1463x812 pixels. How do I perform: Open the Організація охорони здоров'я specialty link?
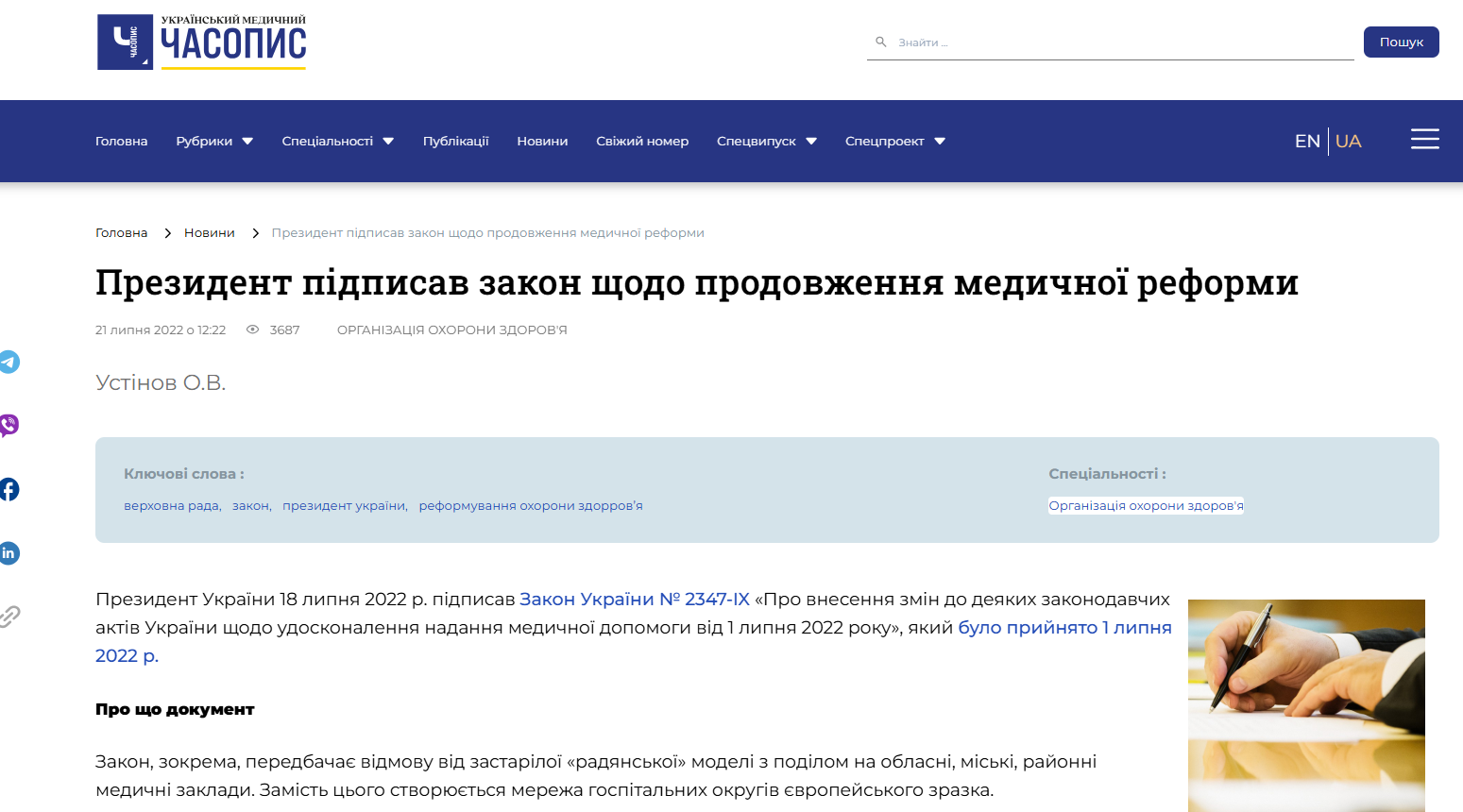(1146, 506)
